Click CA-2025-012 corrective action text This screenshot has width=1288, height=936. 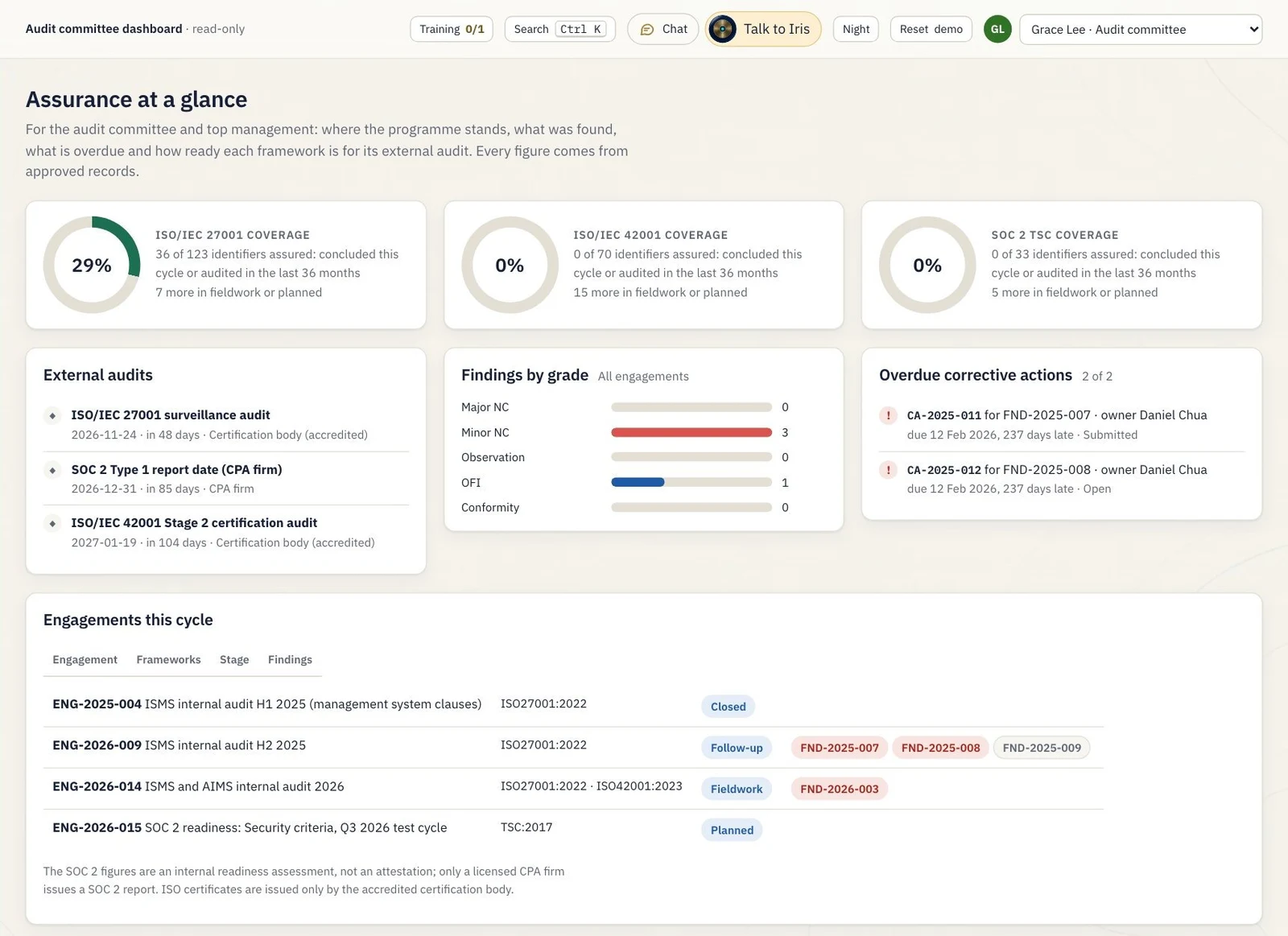point(1057,470)
